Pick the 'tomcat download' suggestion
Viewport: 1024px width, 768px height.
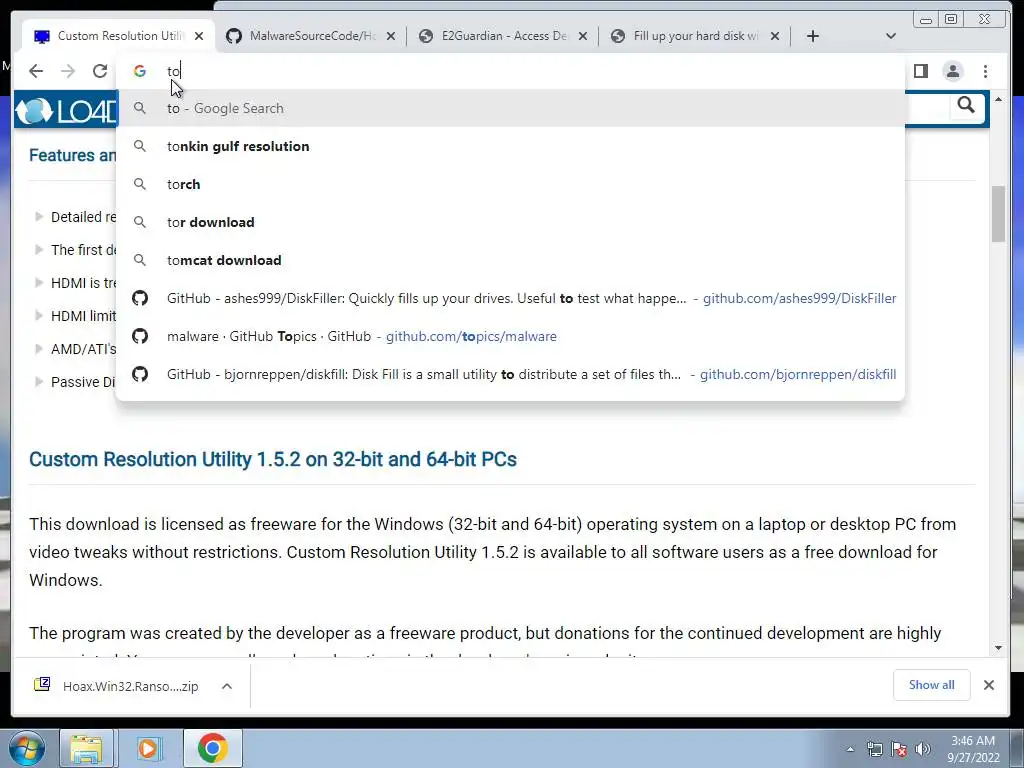coord(510,260)
